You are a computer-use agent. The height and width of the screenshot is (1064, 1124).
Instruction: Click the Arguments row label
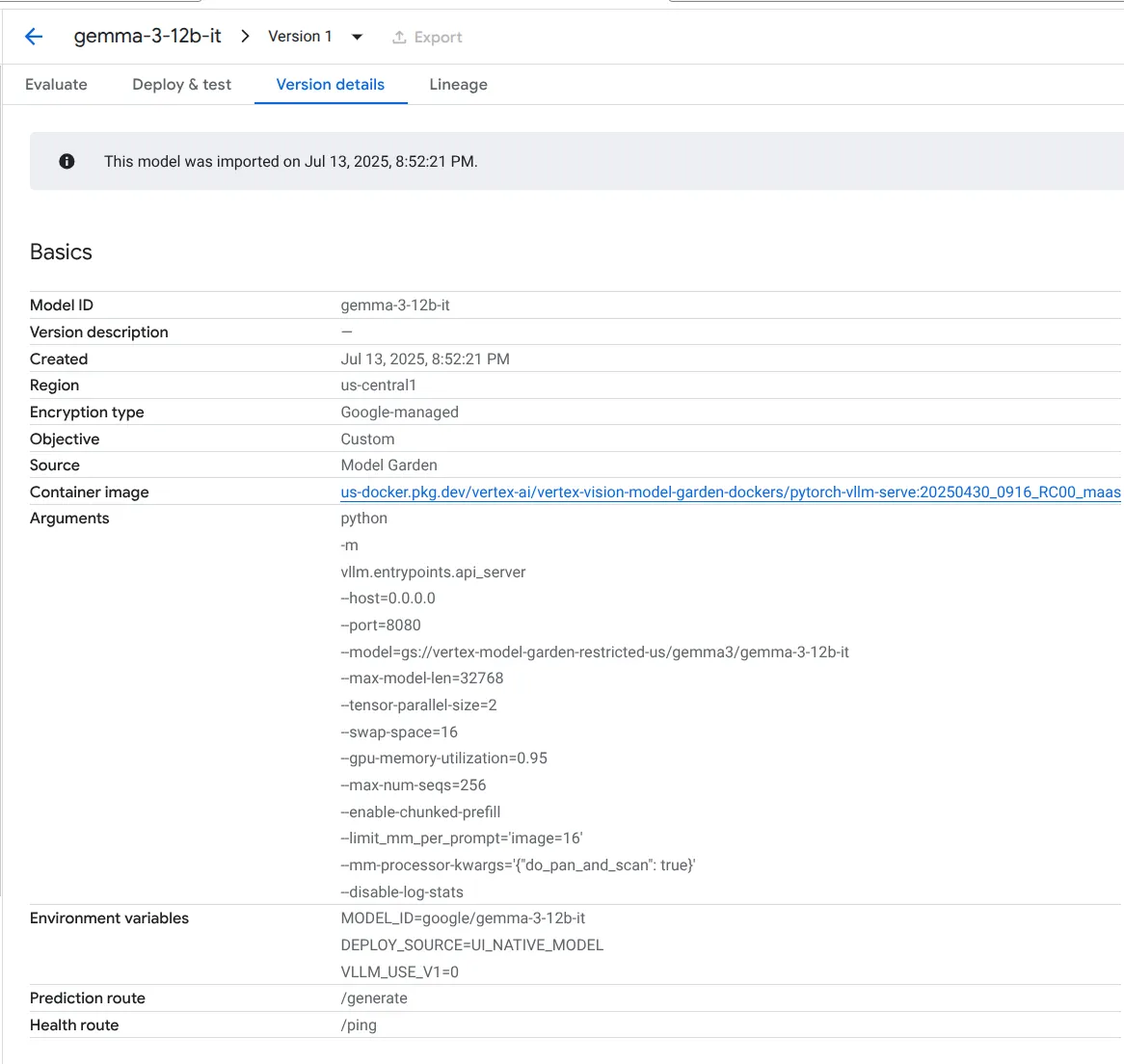pos(69,519)
